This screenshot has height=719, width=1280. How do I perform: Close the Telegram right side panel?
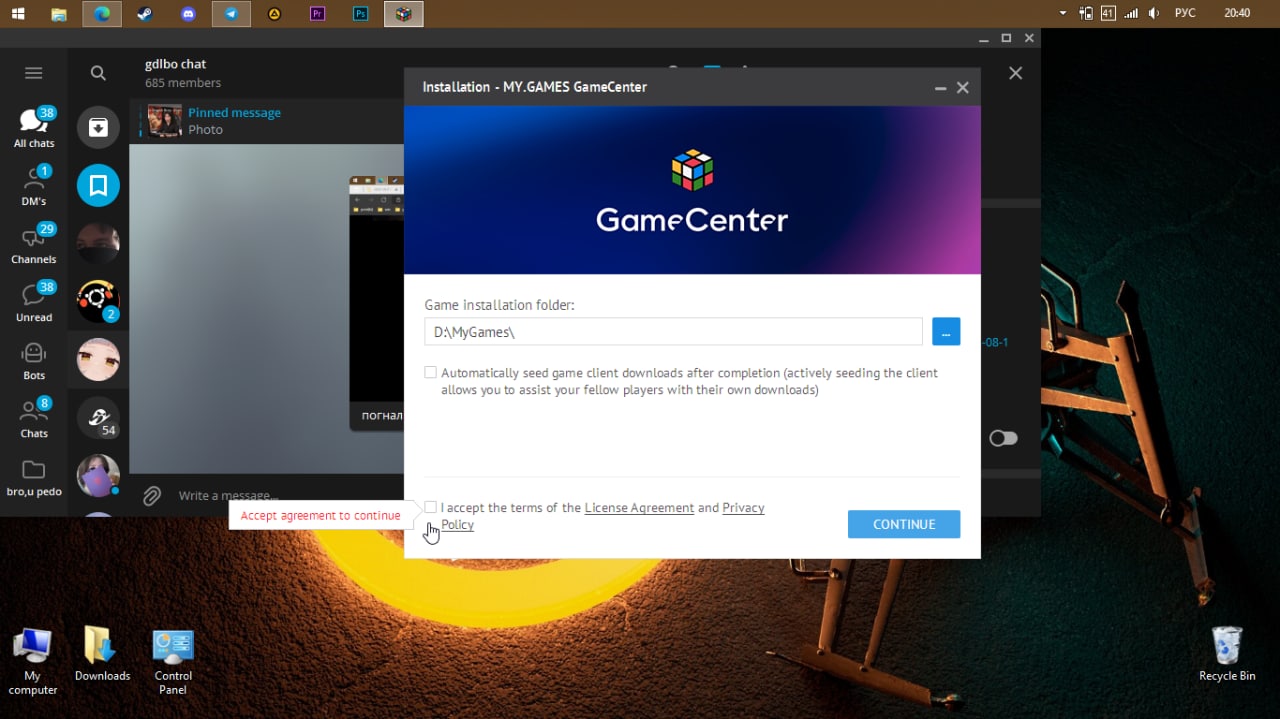point(1015,73)
